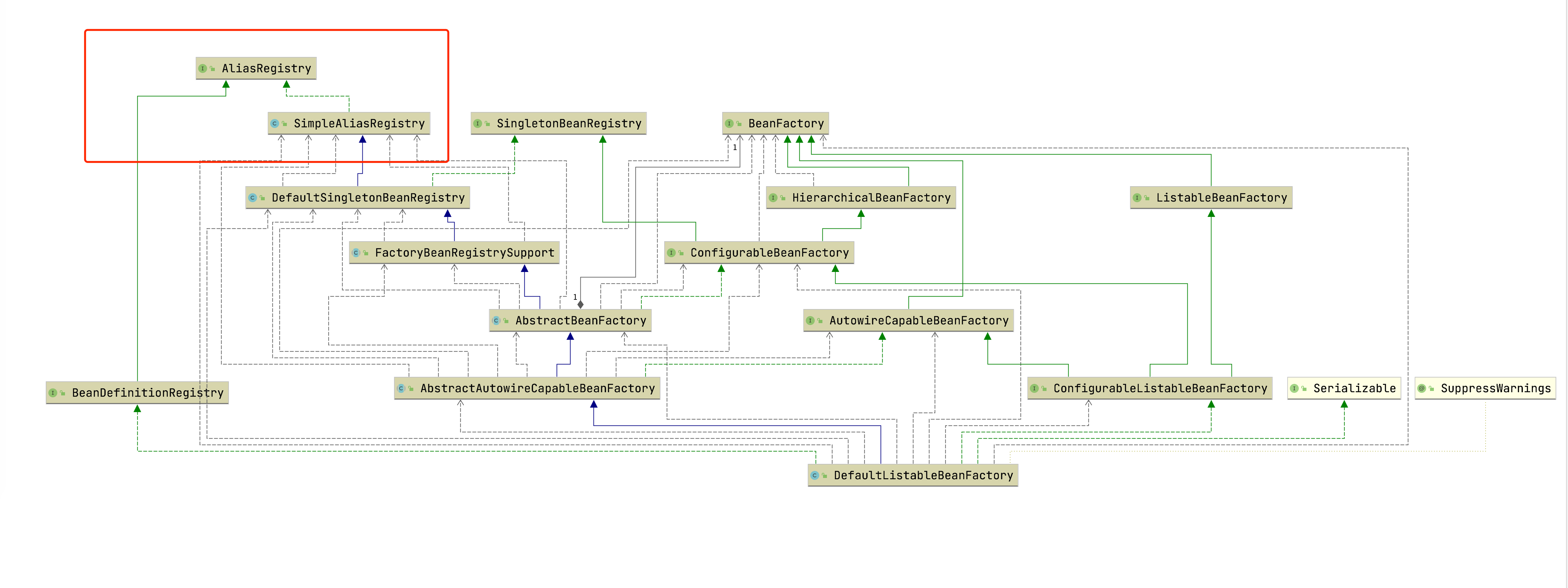Click the interface icon beside Serializable
The height and width of the screenshot is (588, 1568).
click(1294, 389)
